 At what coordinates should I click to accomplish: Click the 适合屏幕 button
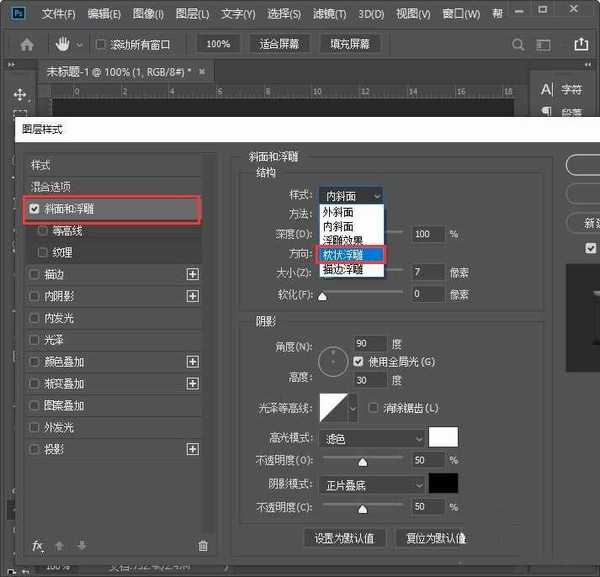[x=279, y=45]
